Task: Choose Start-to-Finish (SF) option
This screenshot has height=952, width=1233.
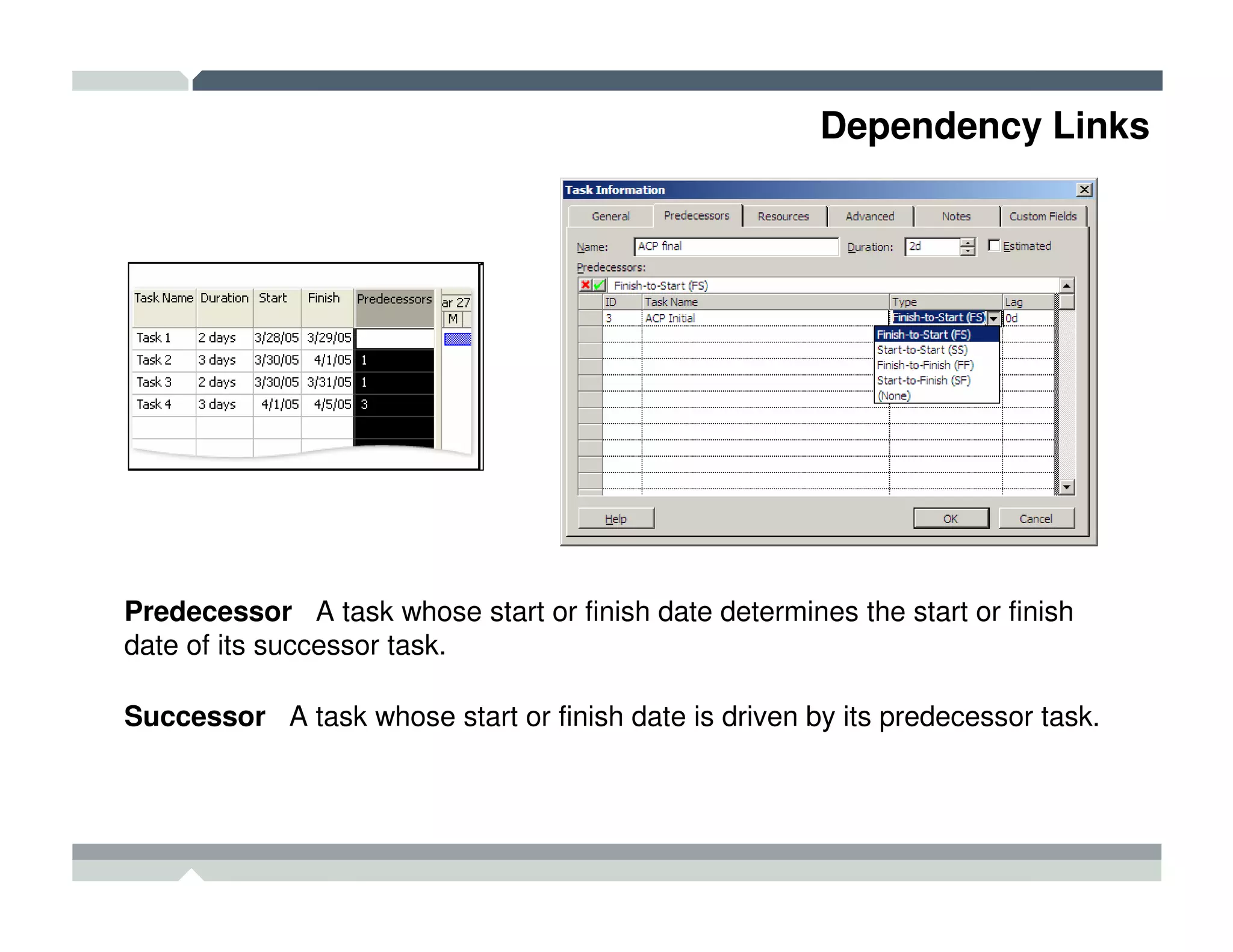Action: 936,381
